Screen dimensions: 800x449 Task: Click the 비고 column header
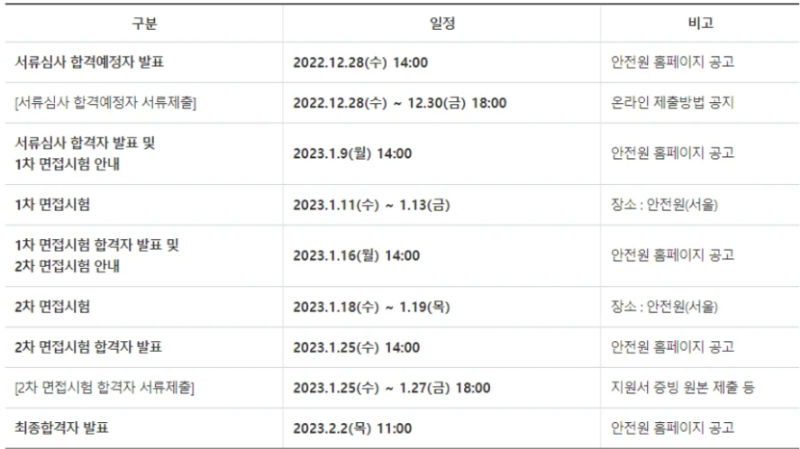[x=700, y=22]
